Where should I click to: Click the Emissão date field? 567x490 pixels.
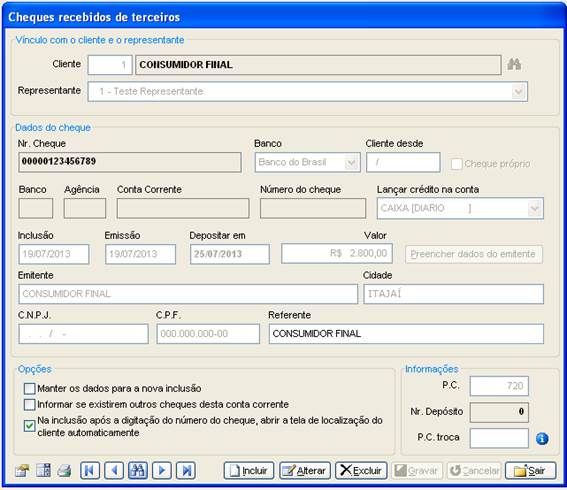(x=141, y=254)
